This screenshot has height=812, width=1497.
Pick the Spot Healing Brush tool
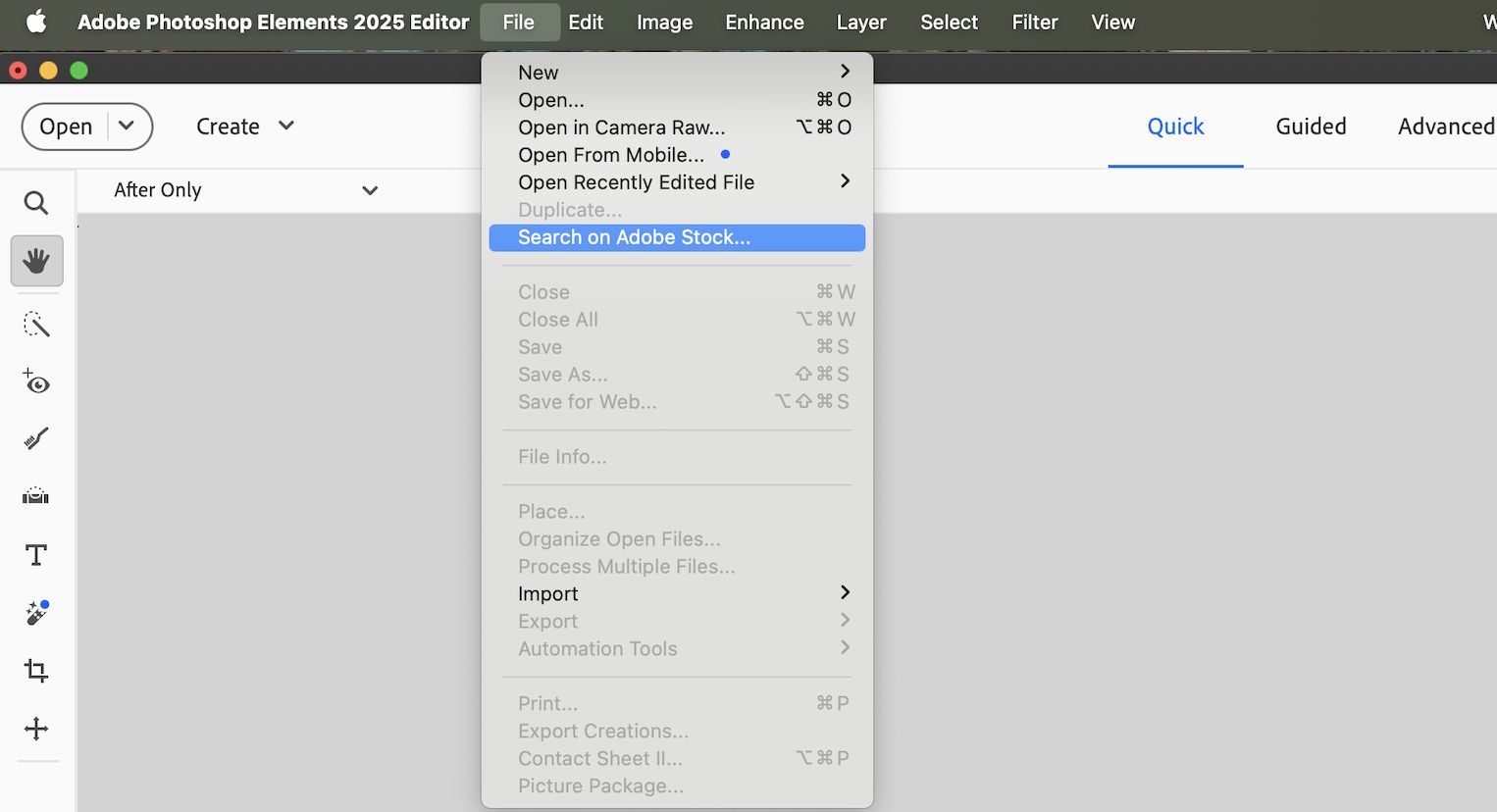36,612
